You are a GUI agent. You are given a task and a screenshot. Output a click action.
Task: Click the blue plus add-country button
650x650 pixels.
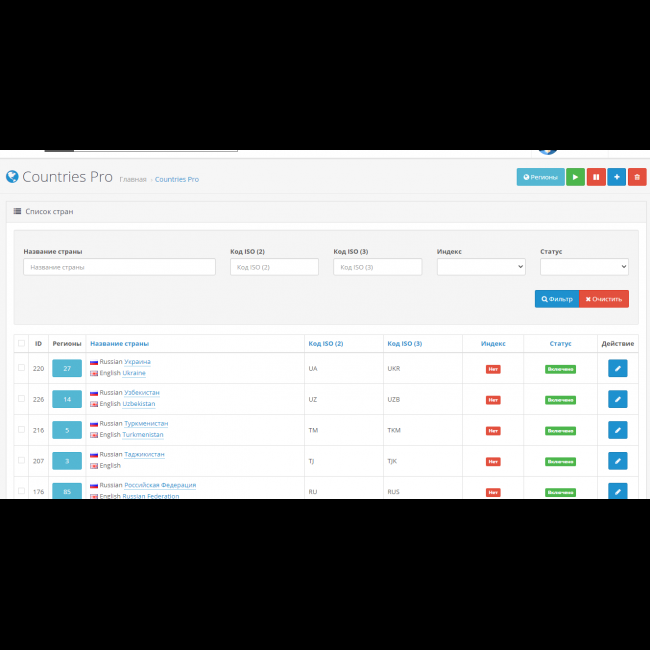tap(617, 177)
